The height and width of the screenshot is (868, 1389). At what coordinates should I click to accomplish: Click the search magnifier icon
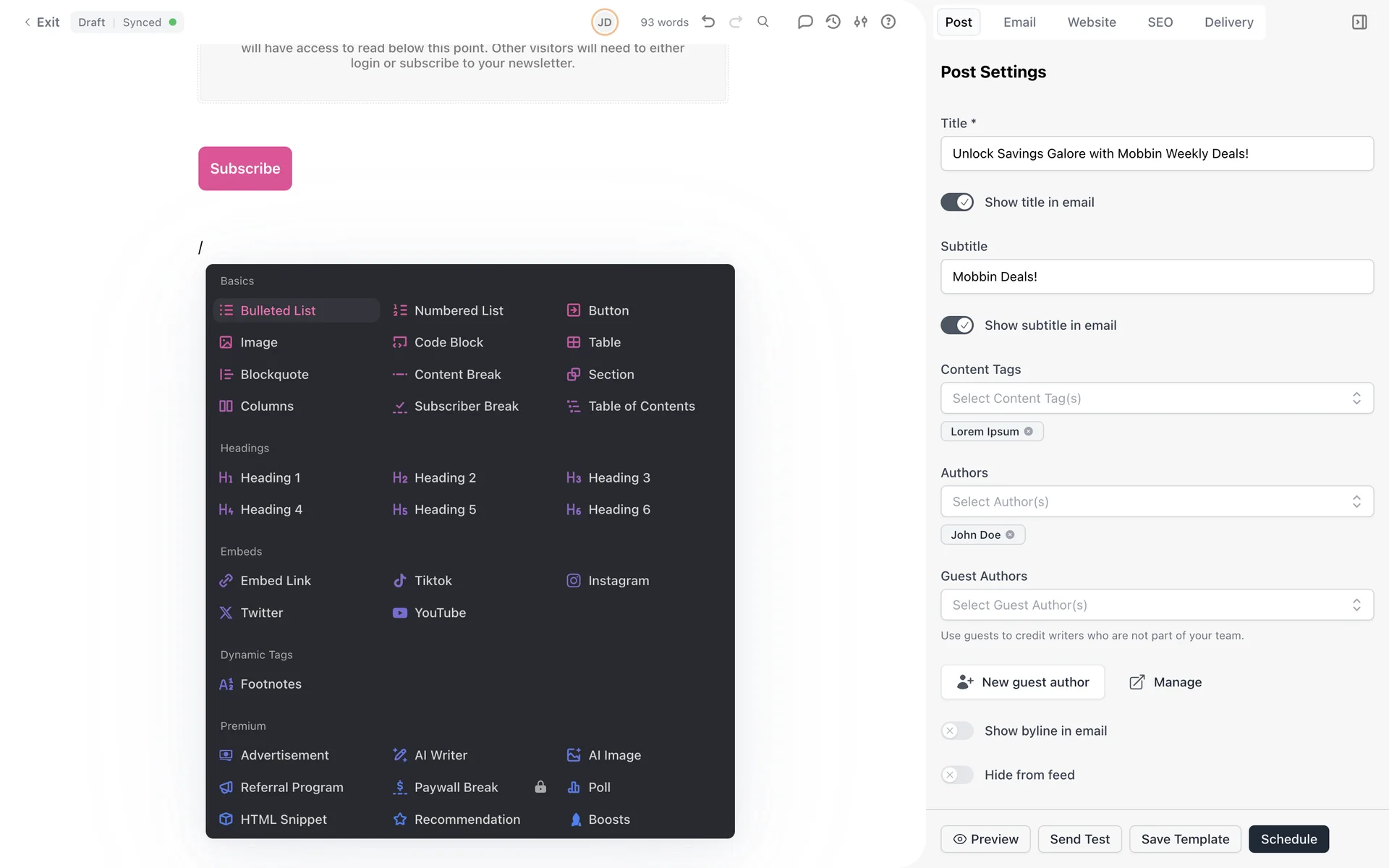coord(763,22)
